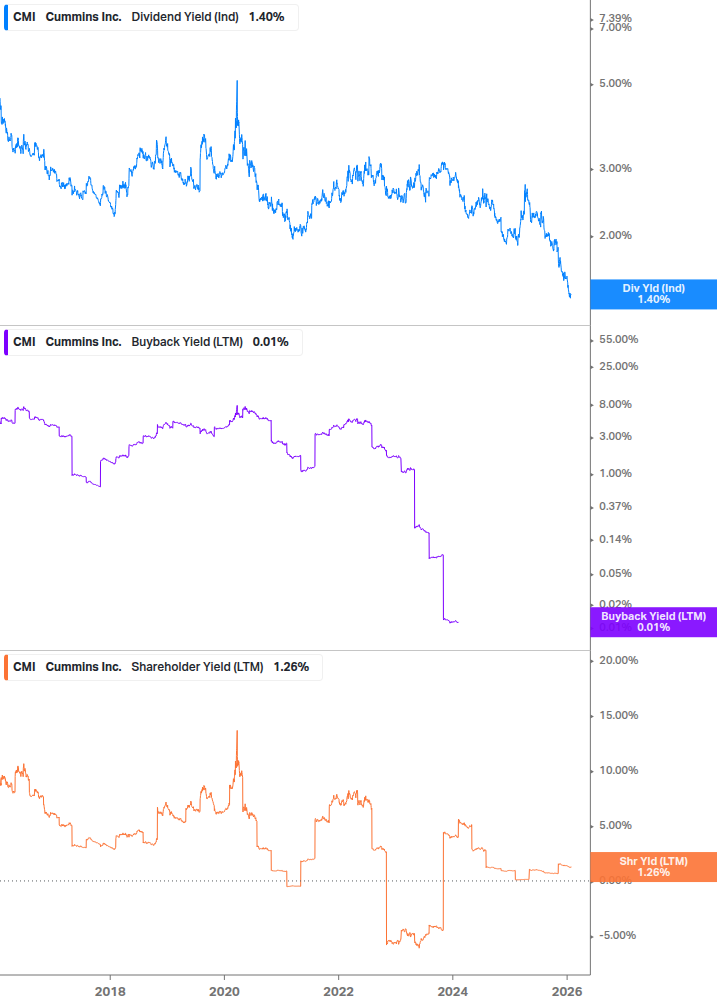The height and width of the screenshot is (1005, 717).
Task: Click the purple color bar in Buyback Yield legend
Action: point(6,342)
